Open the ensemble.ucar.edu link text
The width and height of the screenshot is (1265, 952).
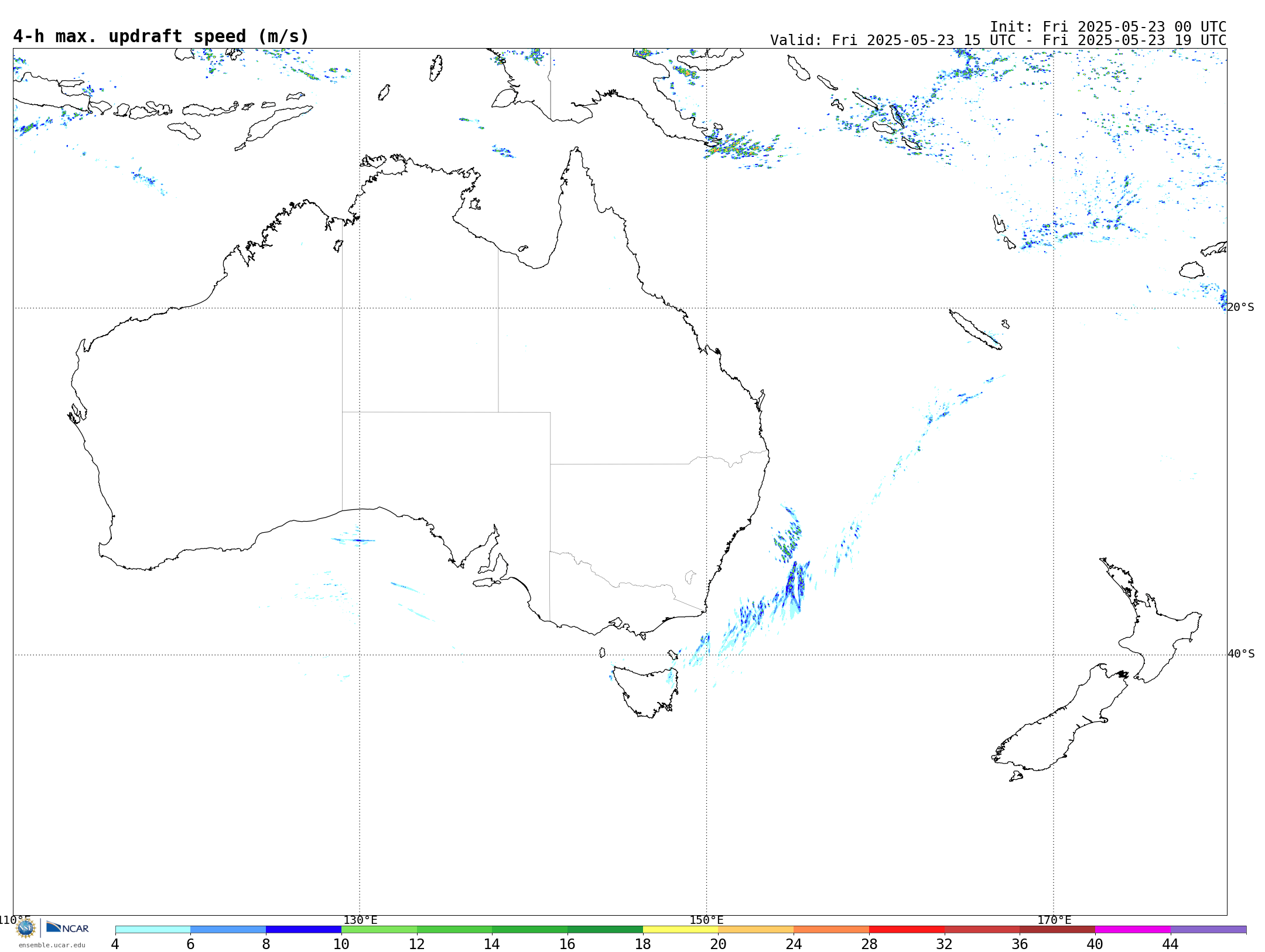(x=52, y=945)
